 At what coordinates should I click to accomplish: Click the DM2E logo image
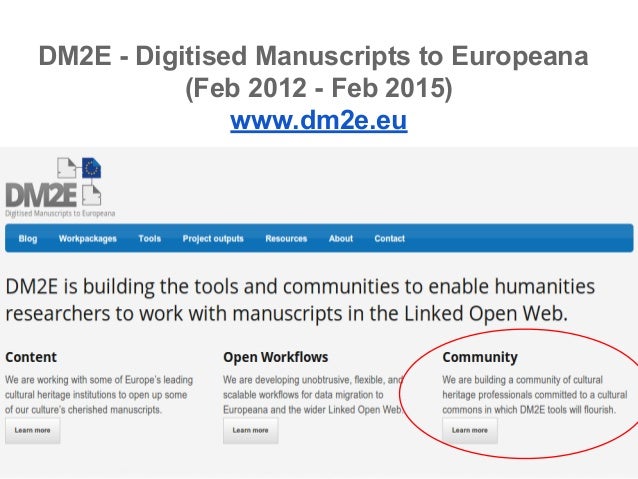(60, 188)
